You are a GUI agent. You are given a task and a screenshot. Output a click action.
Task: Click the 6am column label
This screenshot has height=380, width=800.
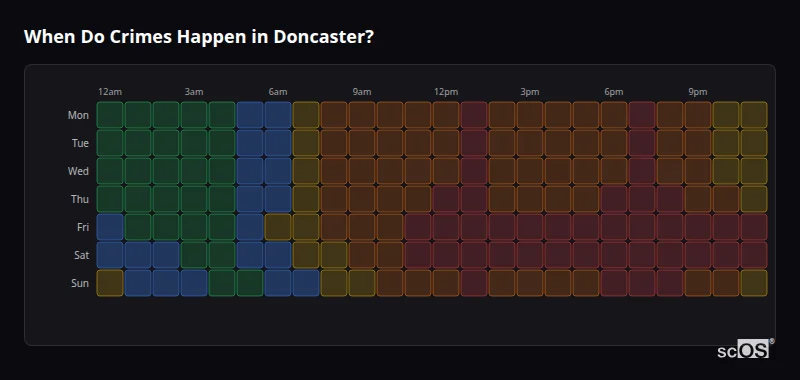point(278,92)
